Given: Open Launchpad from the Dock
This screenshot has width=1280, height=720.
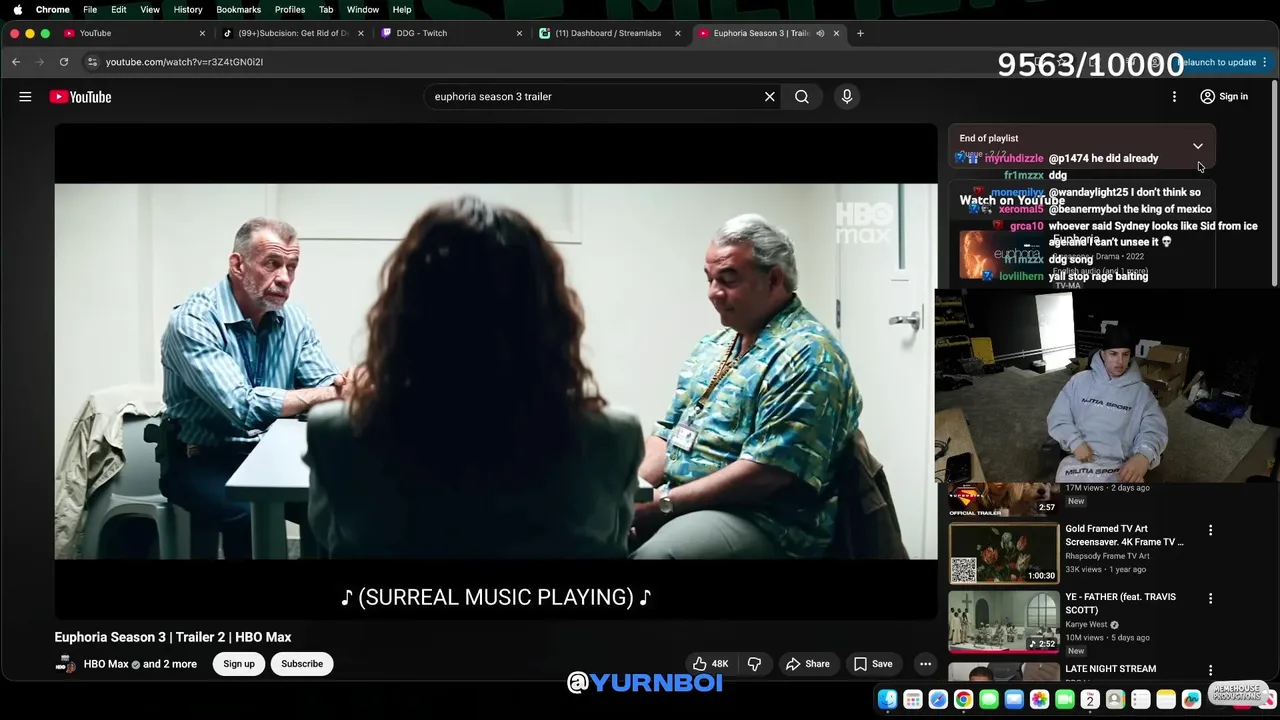Looking at the screenshot, I should [x=913, y=700].
